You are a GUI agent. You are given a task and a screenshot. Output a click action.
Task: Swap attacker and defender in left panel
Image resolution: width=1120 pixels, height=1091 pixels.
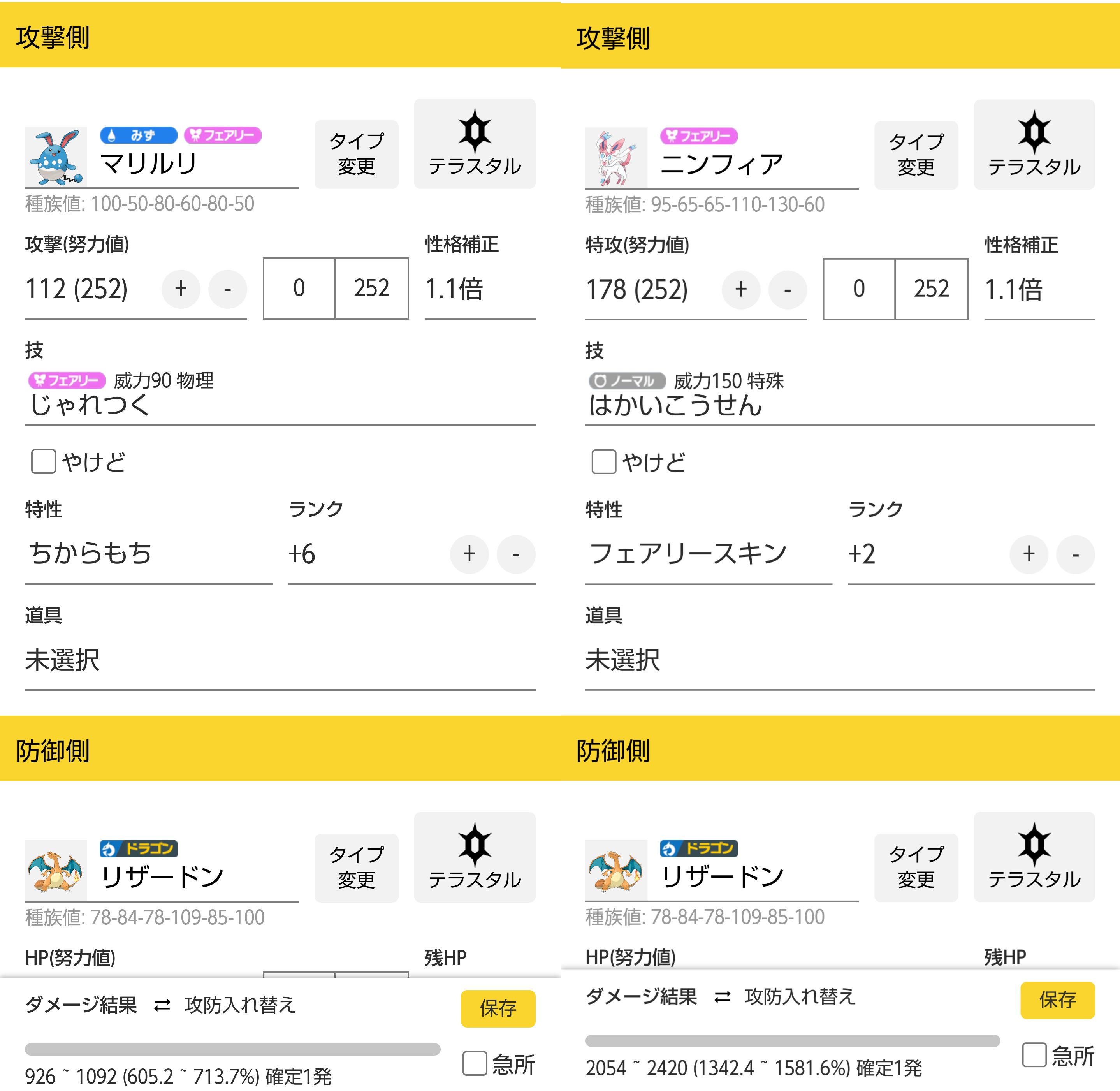225,1005
